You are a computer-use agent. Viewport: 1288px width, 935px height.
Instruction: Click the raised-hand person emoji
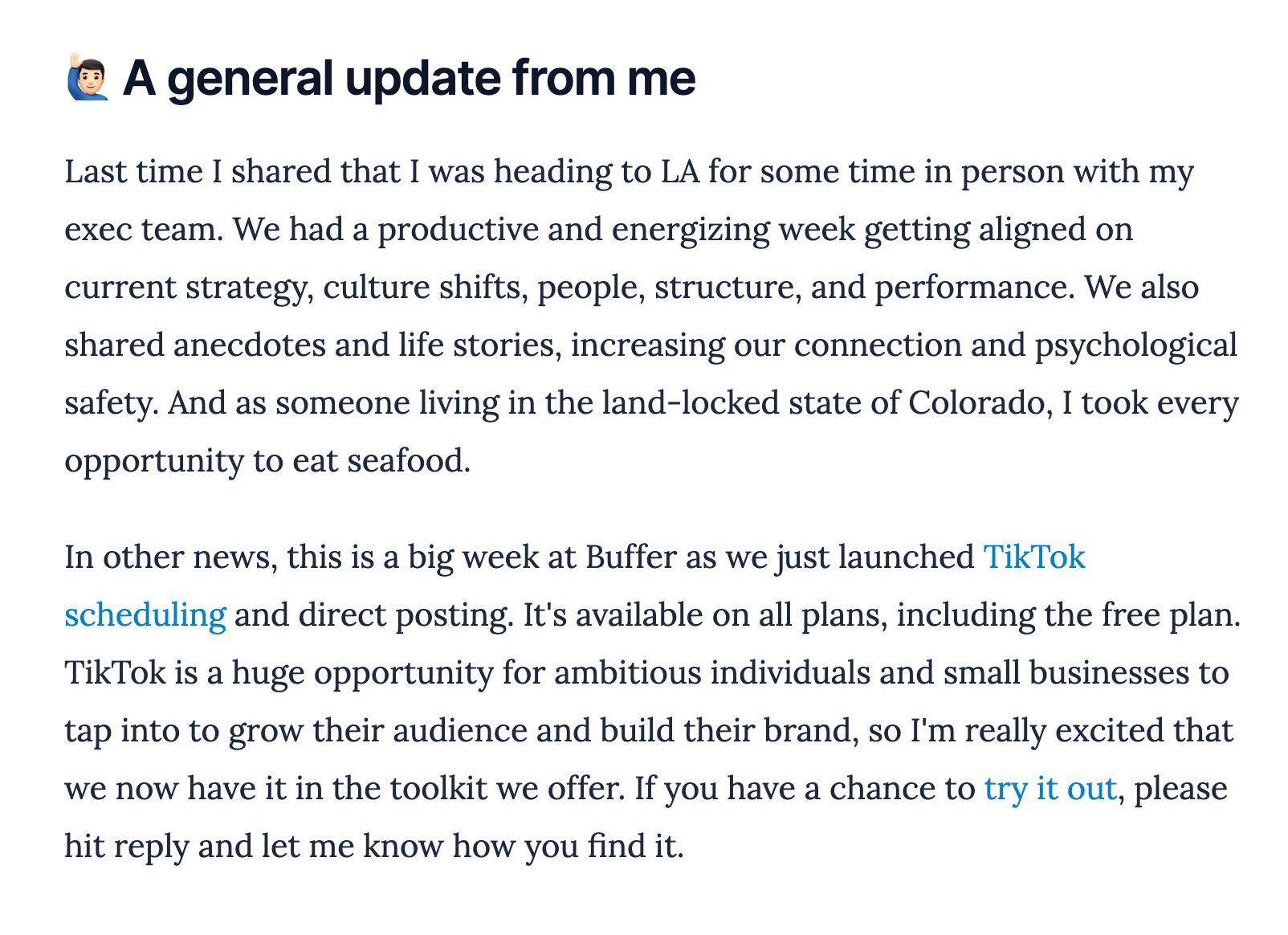87,77
